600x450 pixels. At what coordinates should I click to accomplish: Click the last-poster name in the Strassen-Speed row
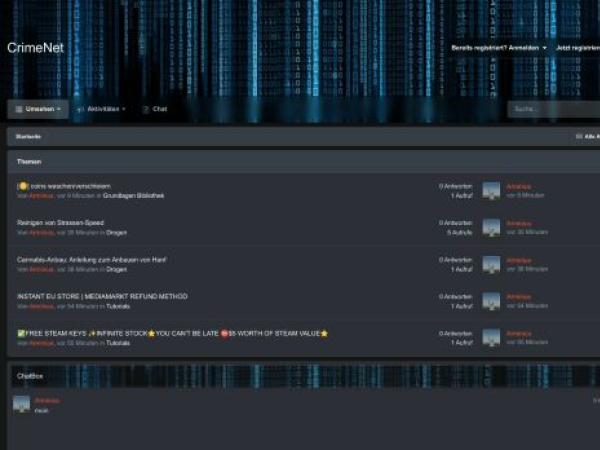518,223
